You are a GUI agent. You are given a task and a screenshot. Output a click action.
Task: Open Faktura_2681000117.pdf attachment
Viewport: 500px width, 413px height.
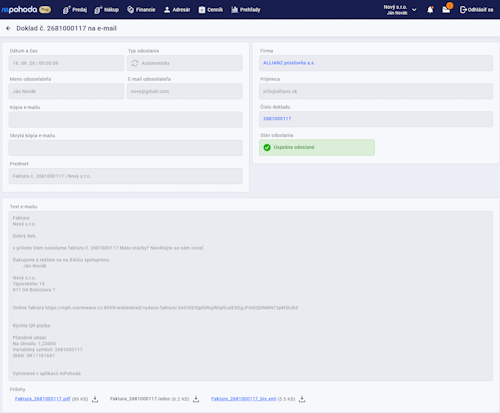[42, 399]
